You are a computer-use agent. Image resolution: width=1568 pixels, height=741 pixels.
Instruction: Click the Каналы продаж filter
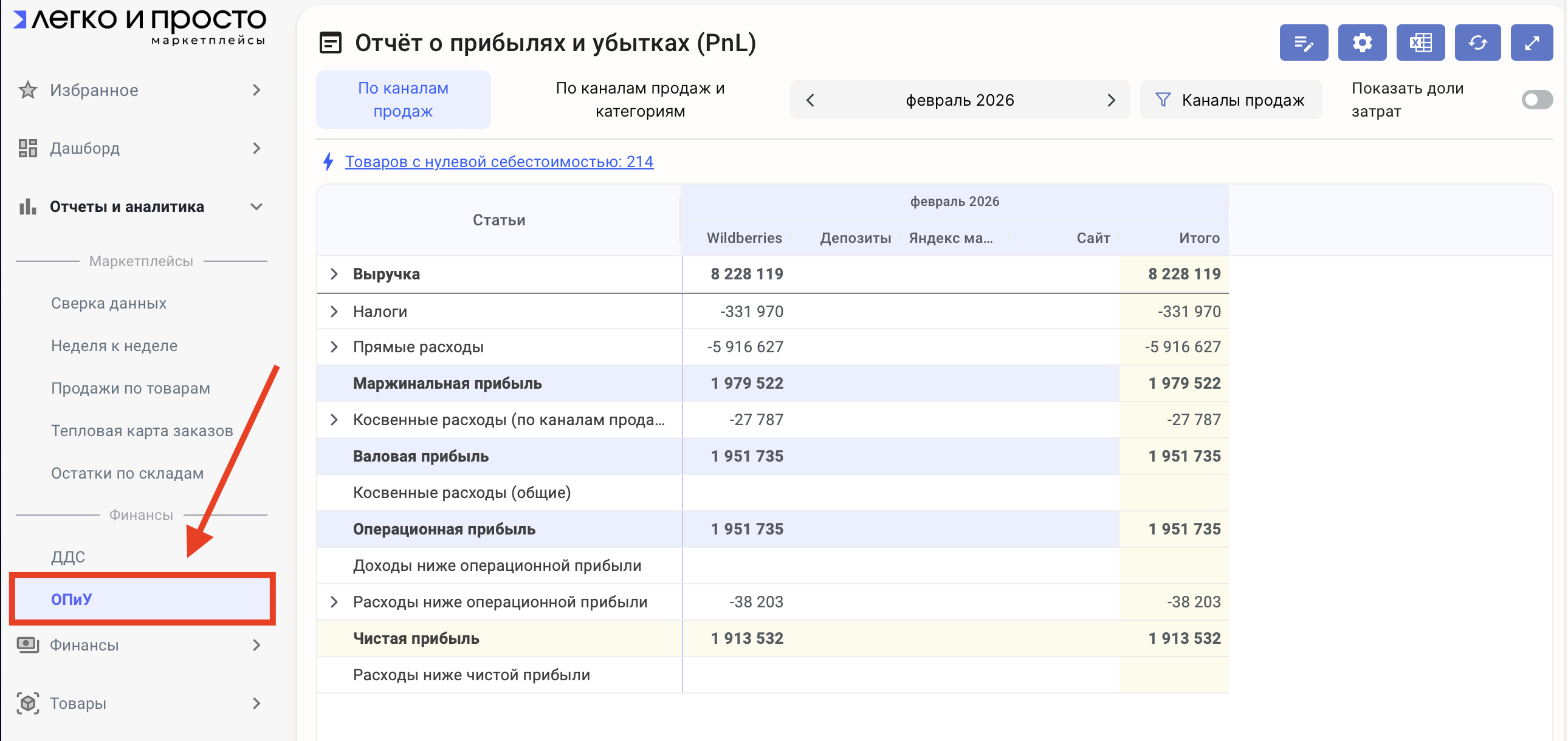tap(1230, 100)
